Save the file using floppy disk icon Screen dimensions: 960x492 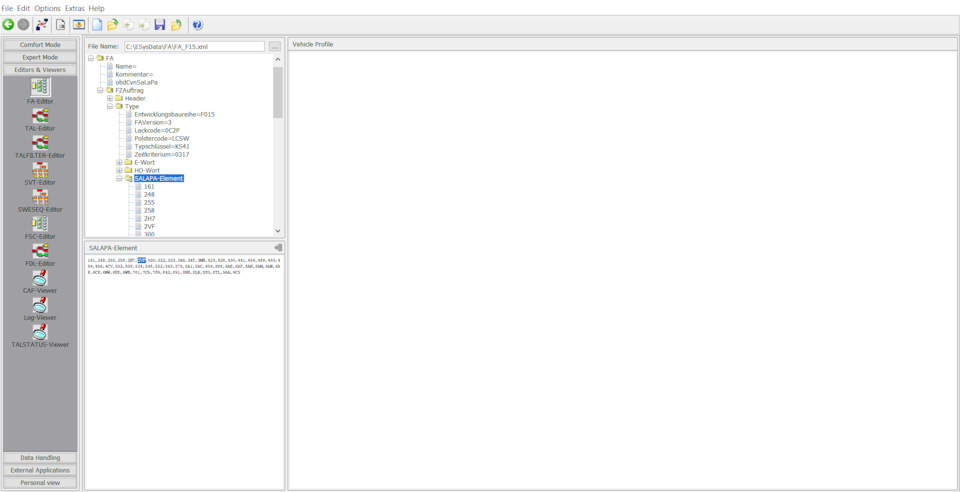pyautogui.click(x=160, y=25)
